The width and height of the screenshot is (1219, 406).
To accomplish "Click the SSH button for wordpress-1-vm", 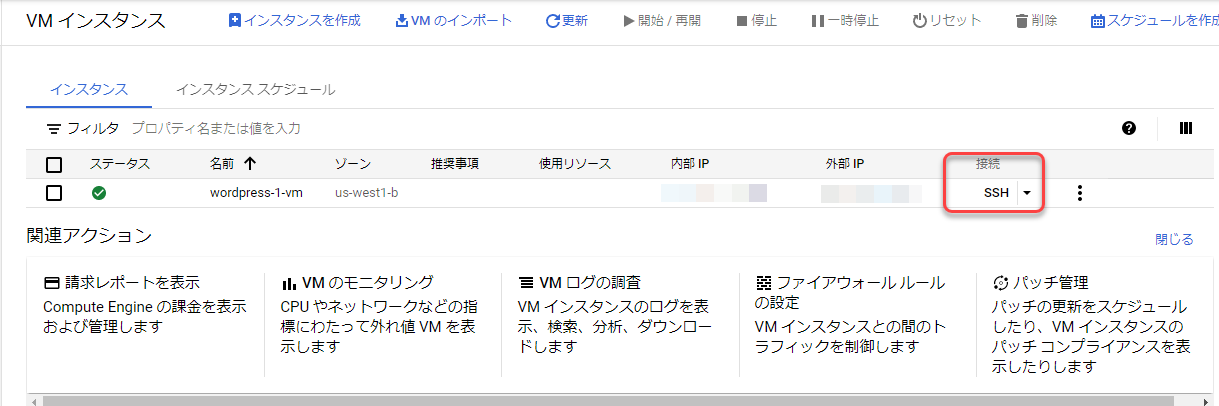I will pos(995,194).
